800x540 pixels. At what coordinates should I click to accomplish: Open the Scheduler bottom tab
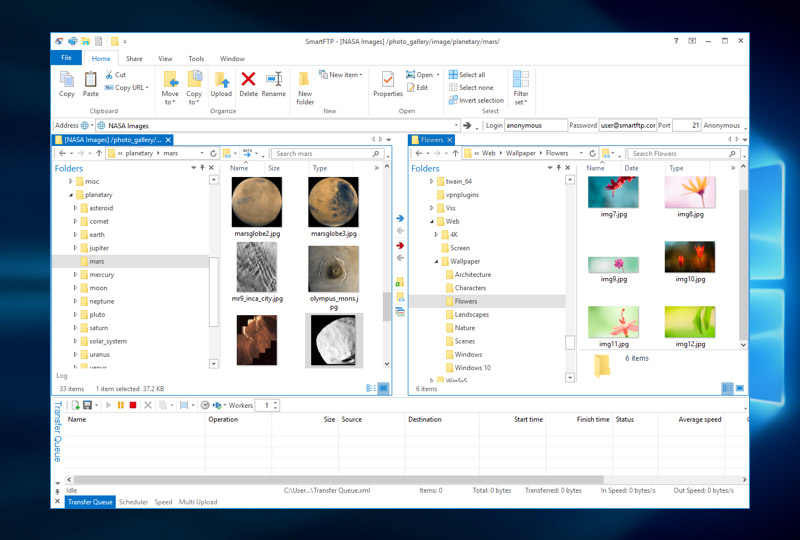point(133,502)
